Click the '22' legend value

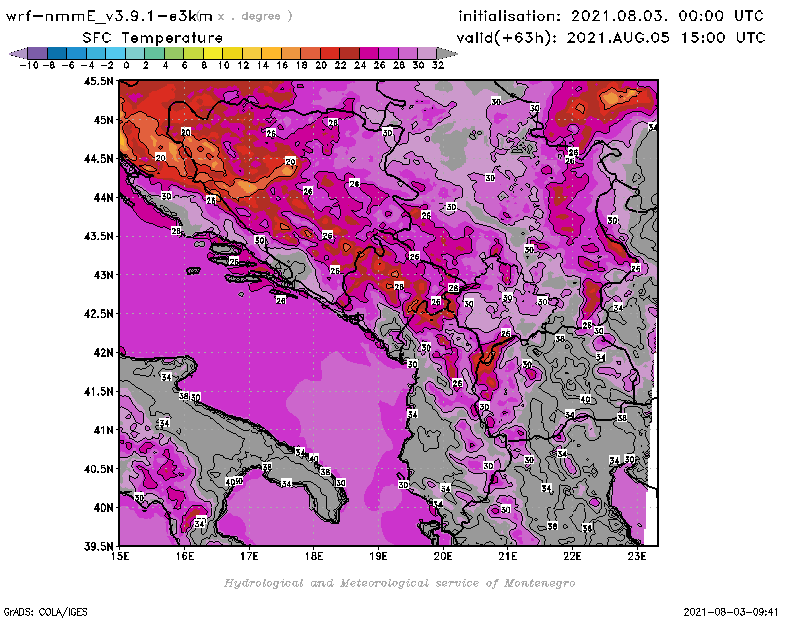(340, 66)
